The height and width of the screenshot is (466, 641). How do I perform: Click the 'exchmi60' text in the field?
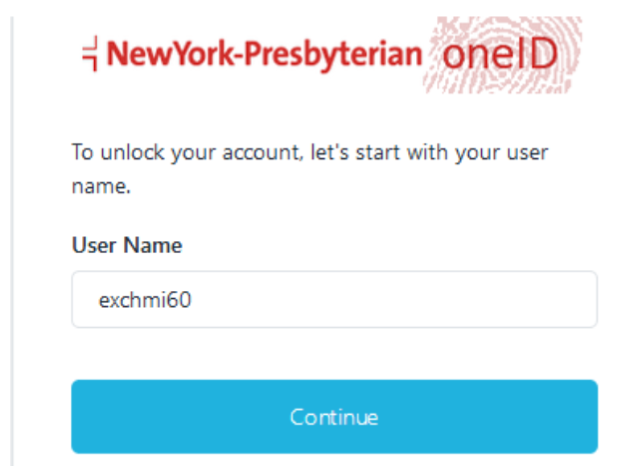145,299
